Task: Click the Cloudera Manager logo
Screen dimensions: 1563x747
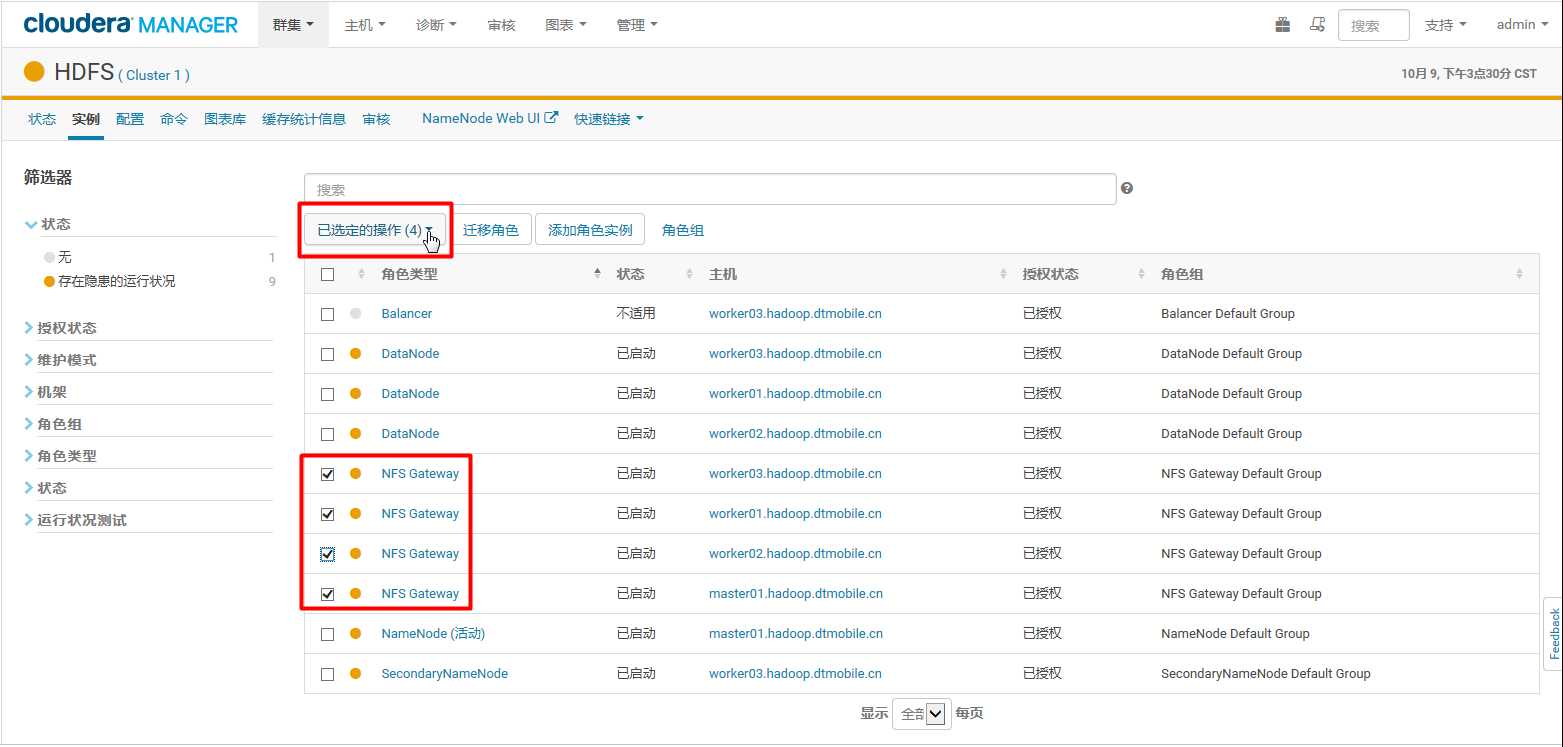Action: pyautogui.click(x=131, y=24)
